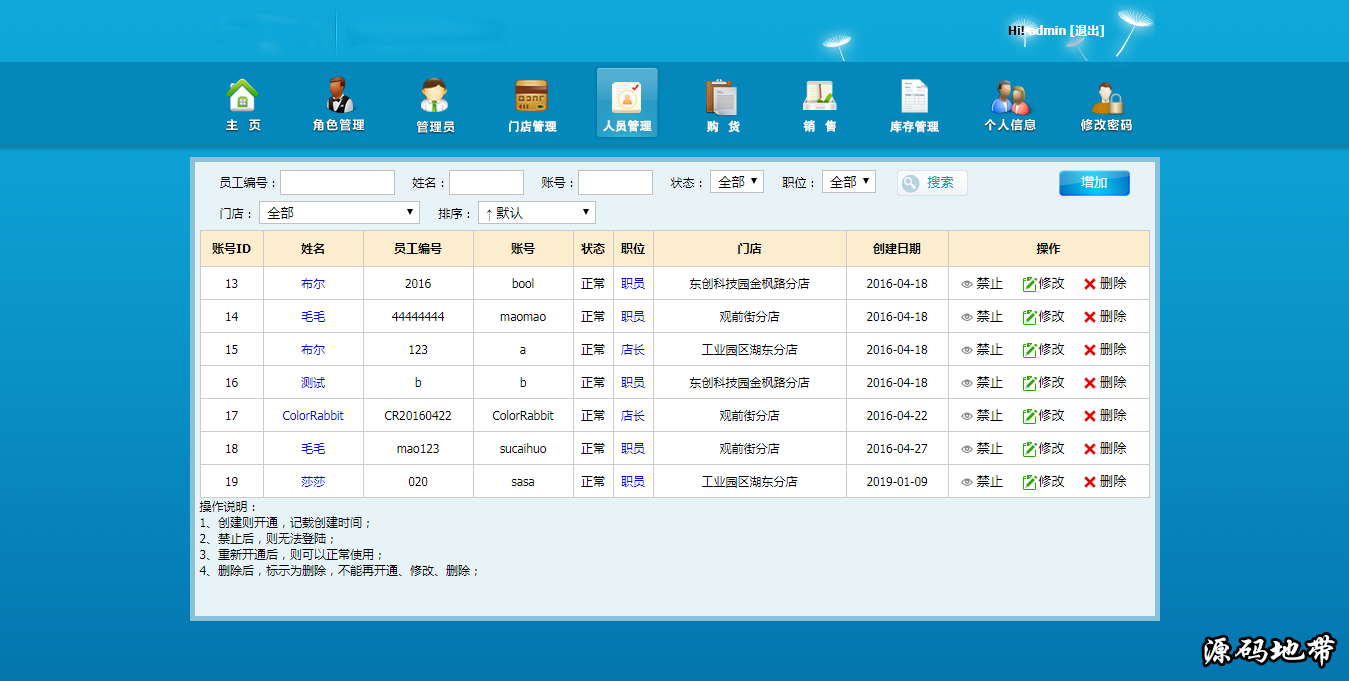The image size is (1349, 681).
Task: Delete ColorRabbit account with 删除
Action: pyautogui.click(x=1105, y=415)
